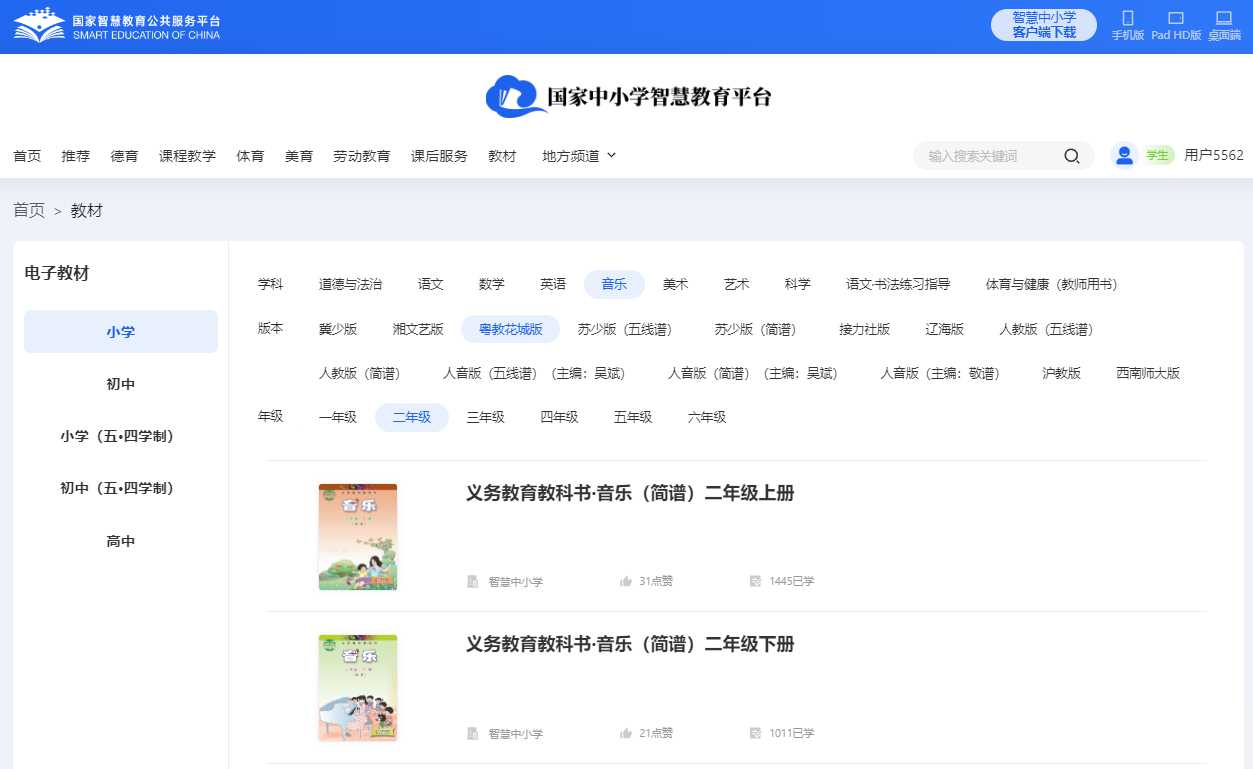Screen dimensions: 1253x769
Task: Click the 已学 icon for 二年级下册
Action: (x=756, y=733)
